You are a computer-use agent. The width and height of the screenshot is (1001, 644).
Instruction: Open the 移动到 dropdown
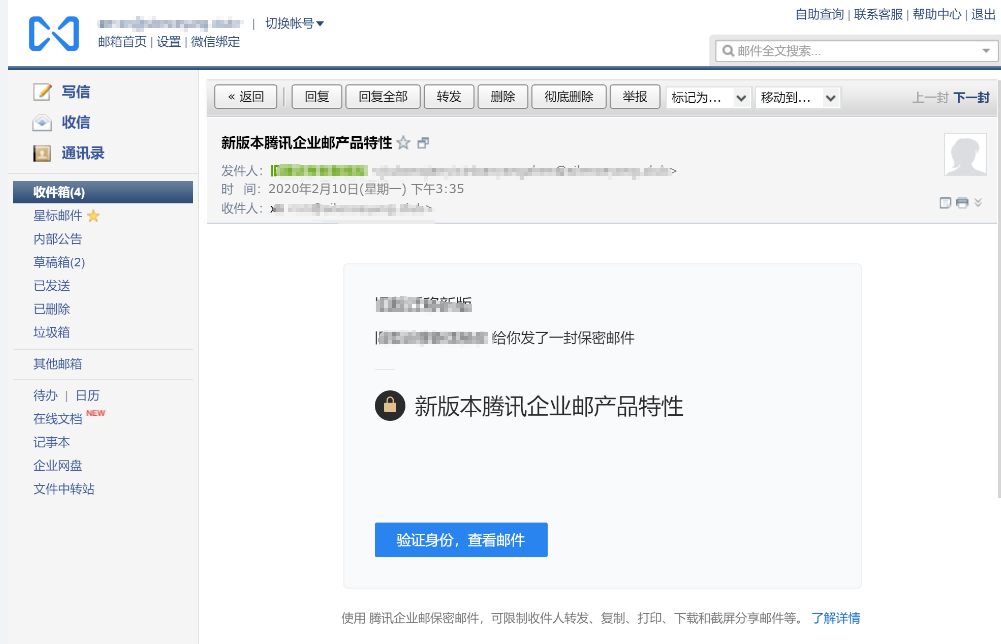point(797,97)
